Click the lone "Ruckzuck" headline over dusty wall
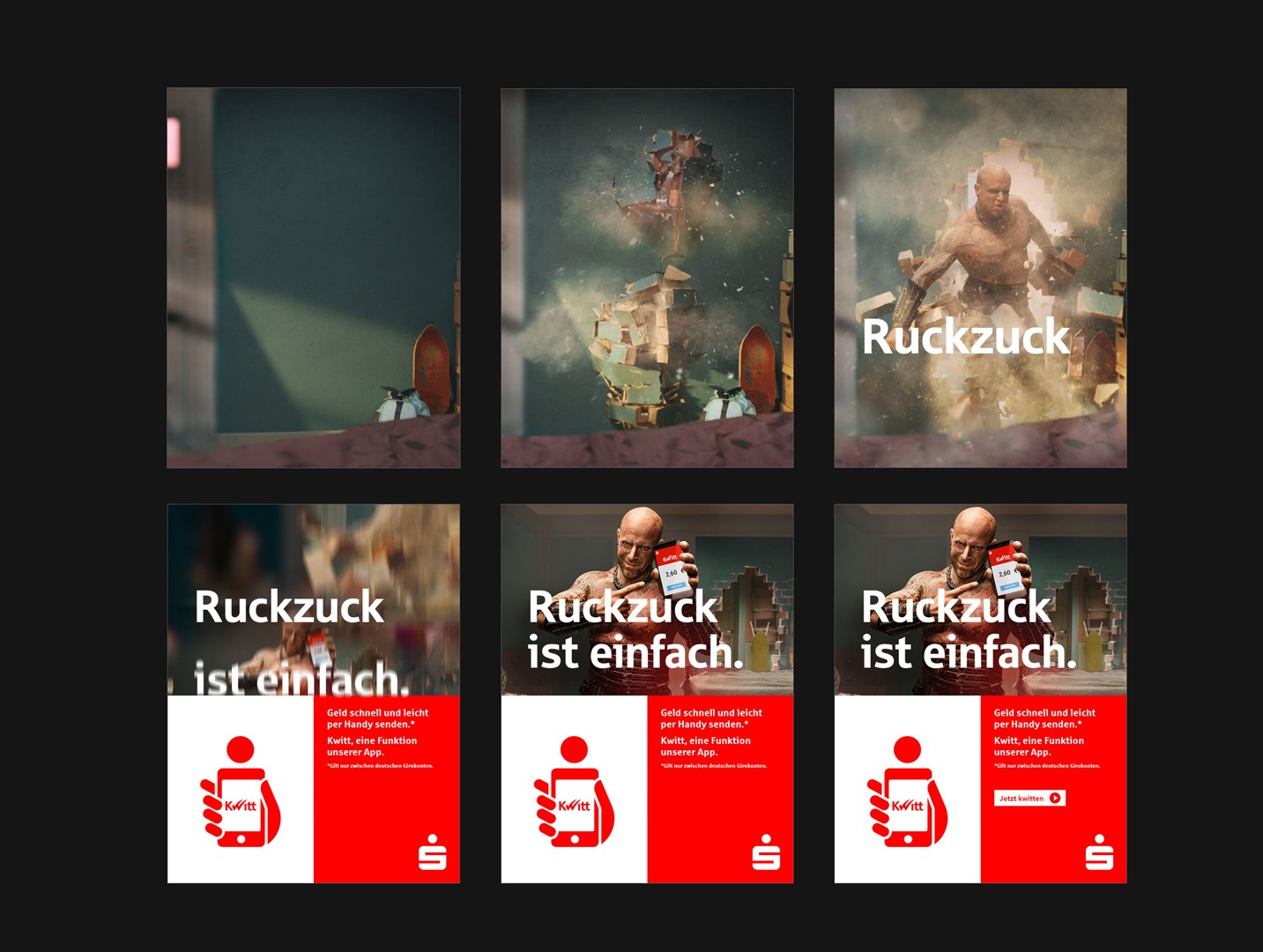Screen dimensions: 1263x952 tap(965, 337)
